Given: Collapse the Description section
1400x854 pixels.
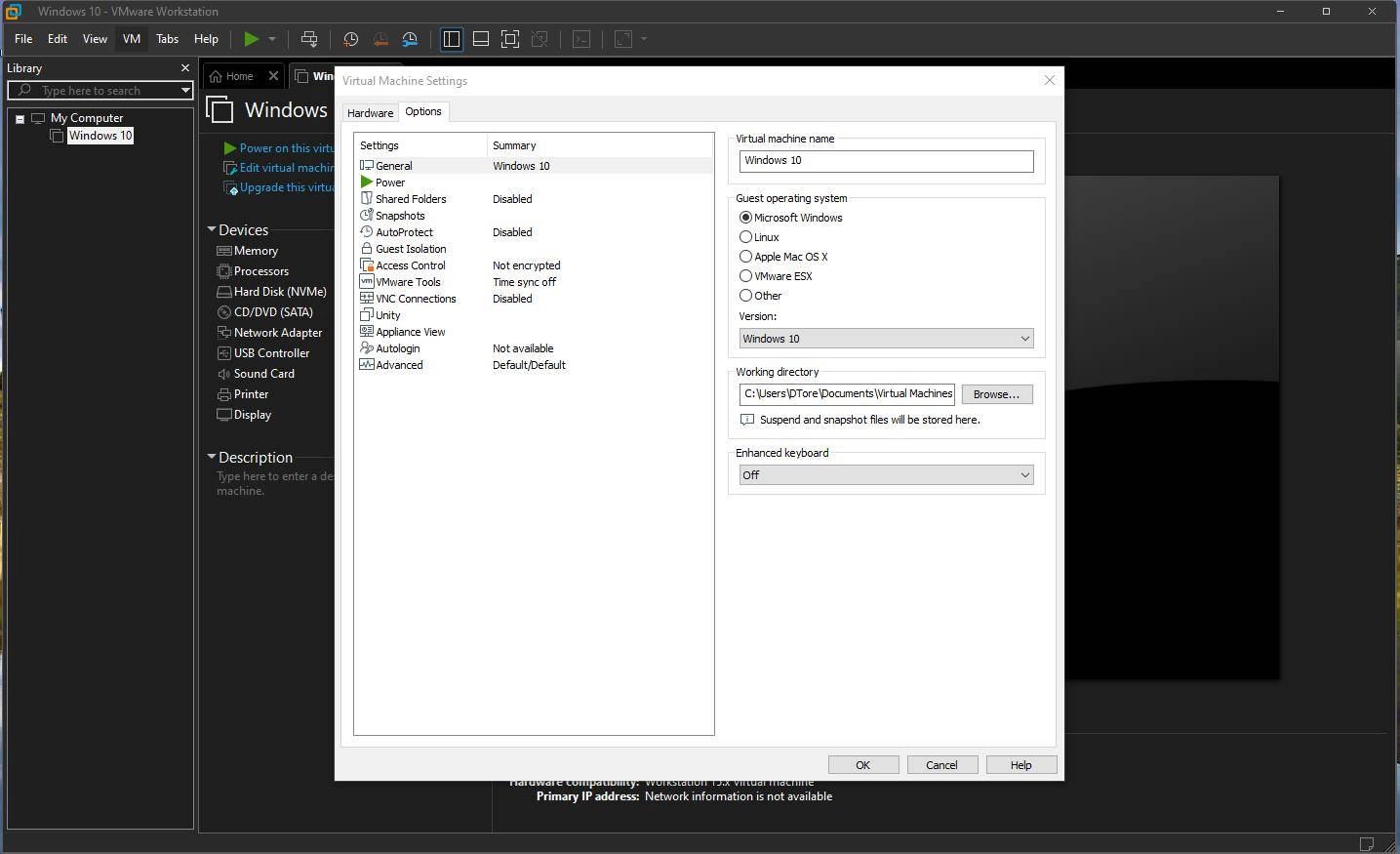Looking at the screenshot, I should [212, 457].
